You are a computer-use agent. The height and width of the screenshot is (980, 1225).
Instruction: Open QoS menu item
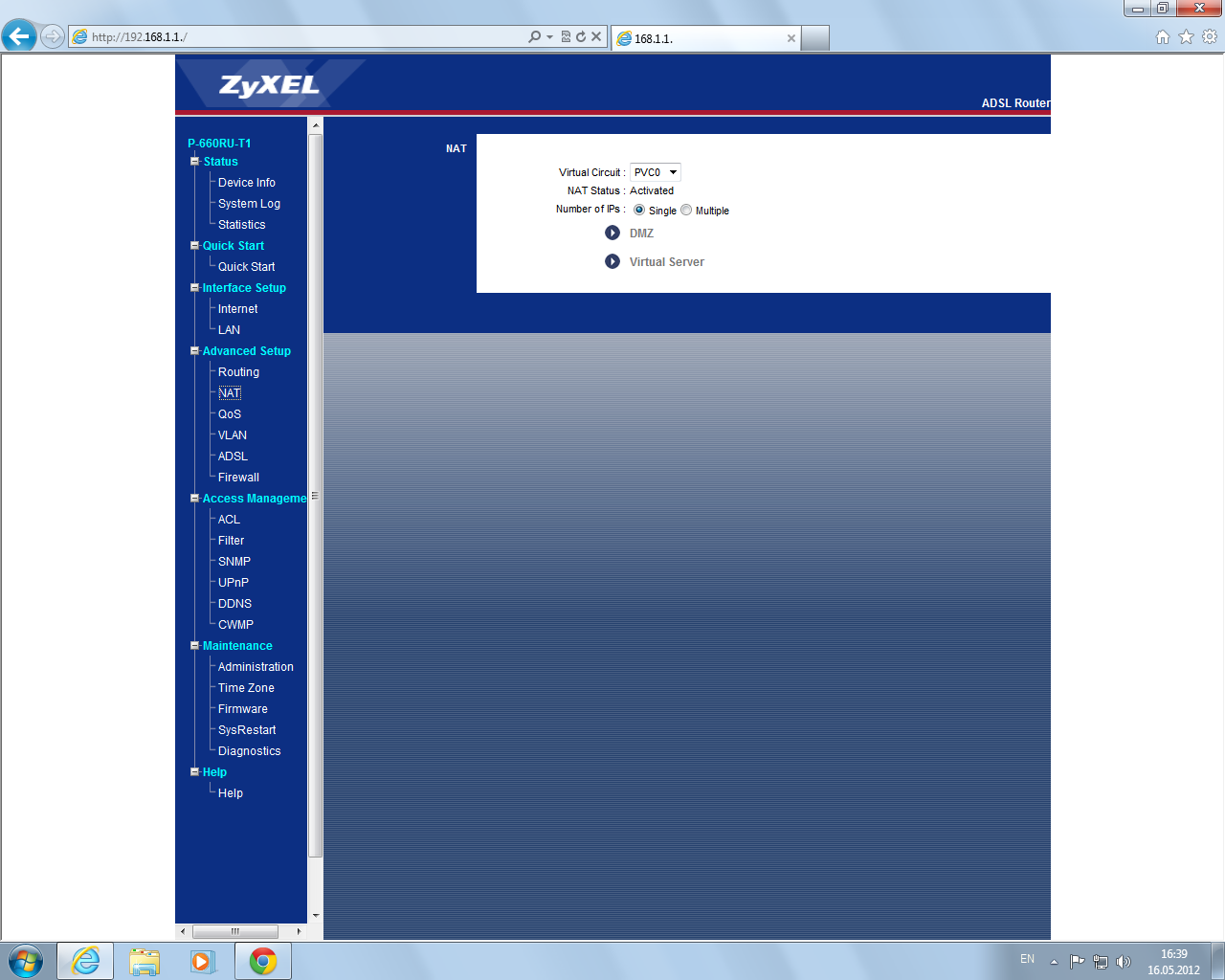(230, 414)
